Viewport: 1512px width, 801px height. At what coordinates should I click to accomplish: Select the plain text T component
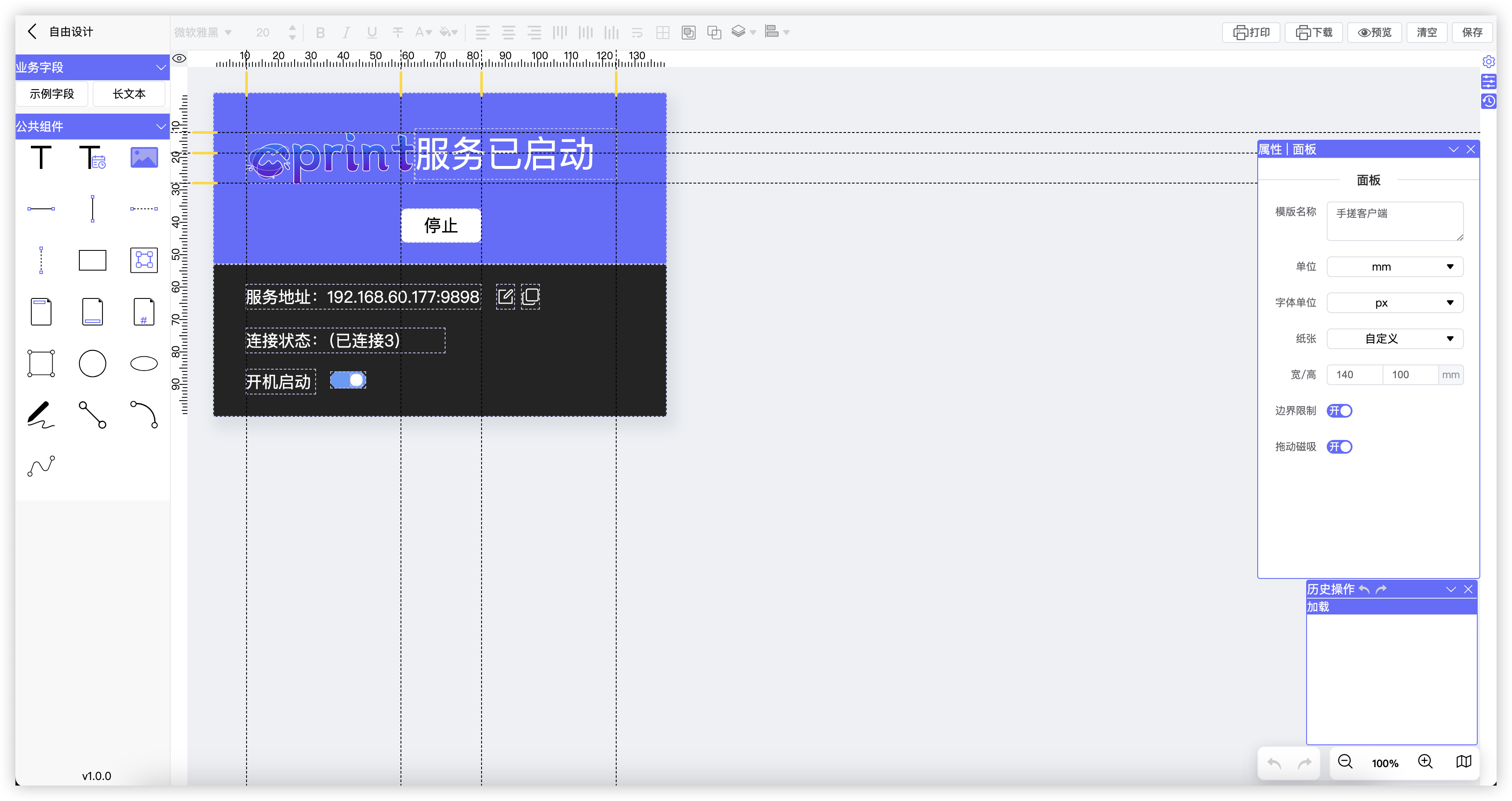41,157
